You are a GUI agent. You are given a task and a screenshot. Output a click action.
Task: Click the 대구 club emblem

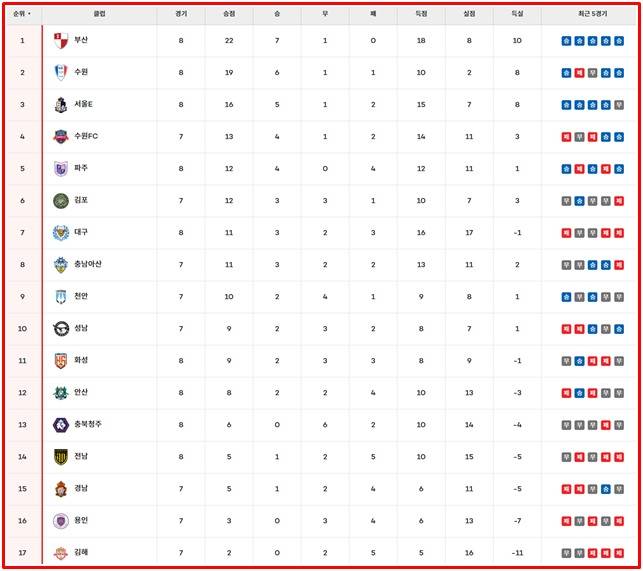[x=60, y=233]
